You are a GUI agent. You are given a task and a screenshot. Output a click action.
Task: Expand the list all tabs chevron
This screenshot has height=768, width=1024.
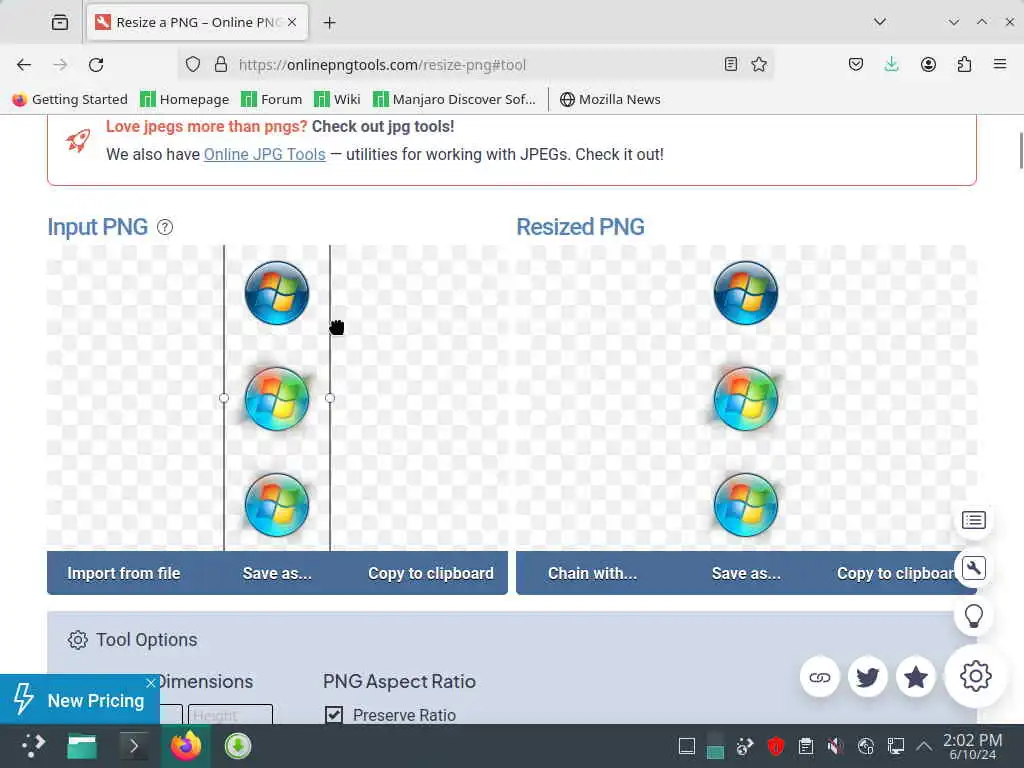(x=880, y=22)
